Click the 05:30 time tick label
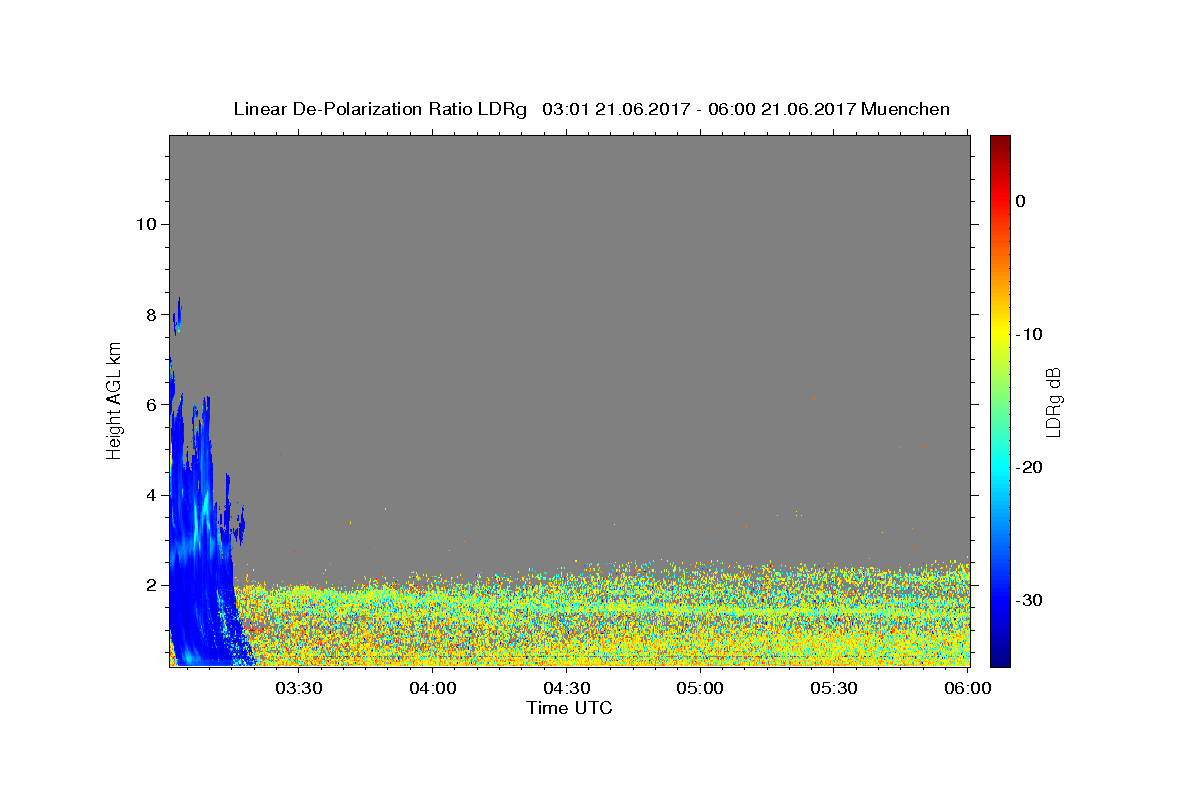1200x800 pixels. pos(834,689)
